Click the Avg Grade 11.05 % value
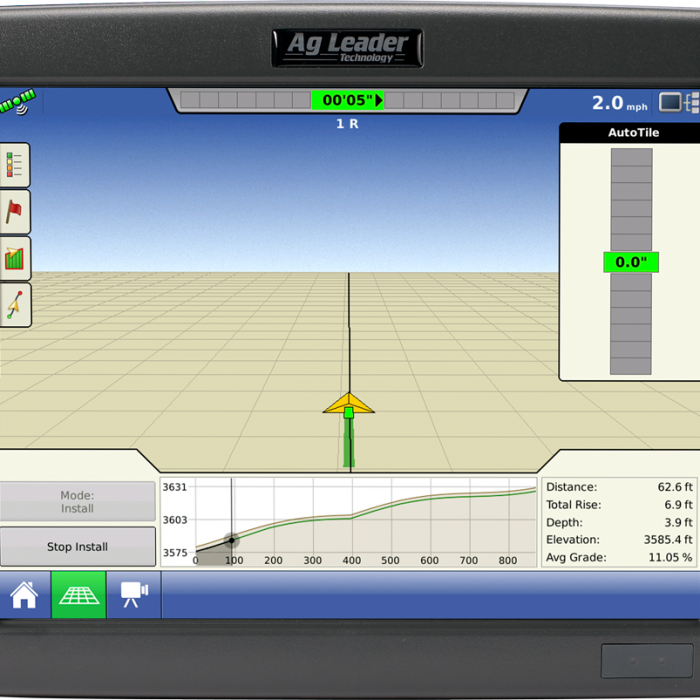 (x=670, y=557)
